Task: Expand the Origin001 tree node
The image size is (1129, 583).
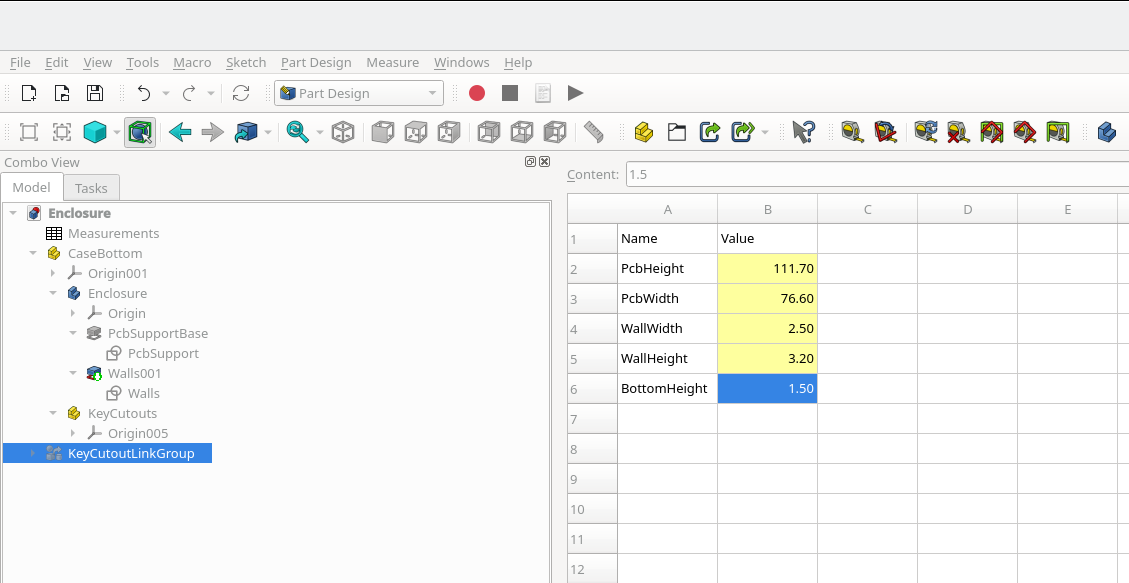Action: pyautogui.click(x=53, y=273)
